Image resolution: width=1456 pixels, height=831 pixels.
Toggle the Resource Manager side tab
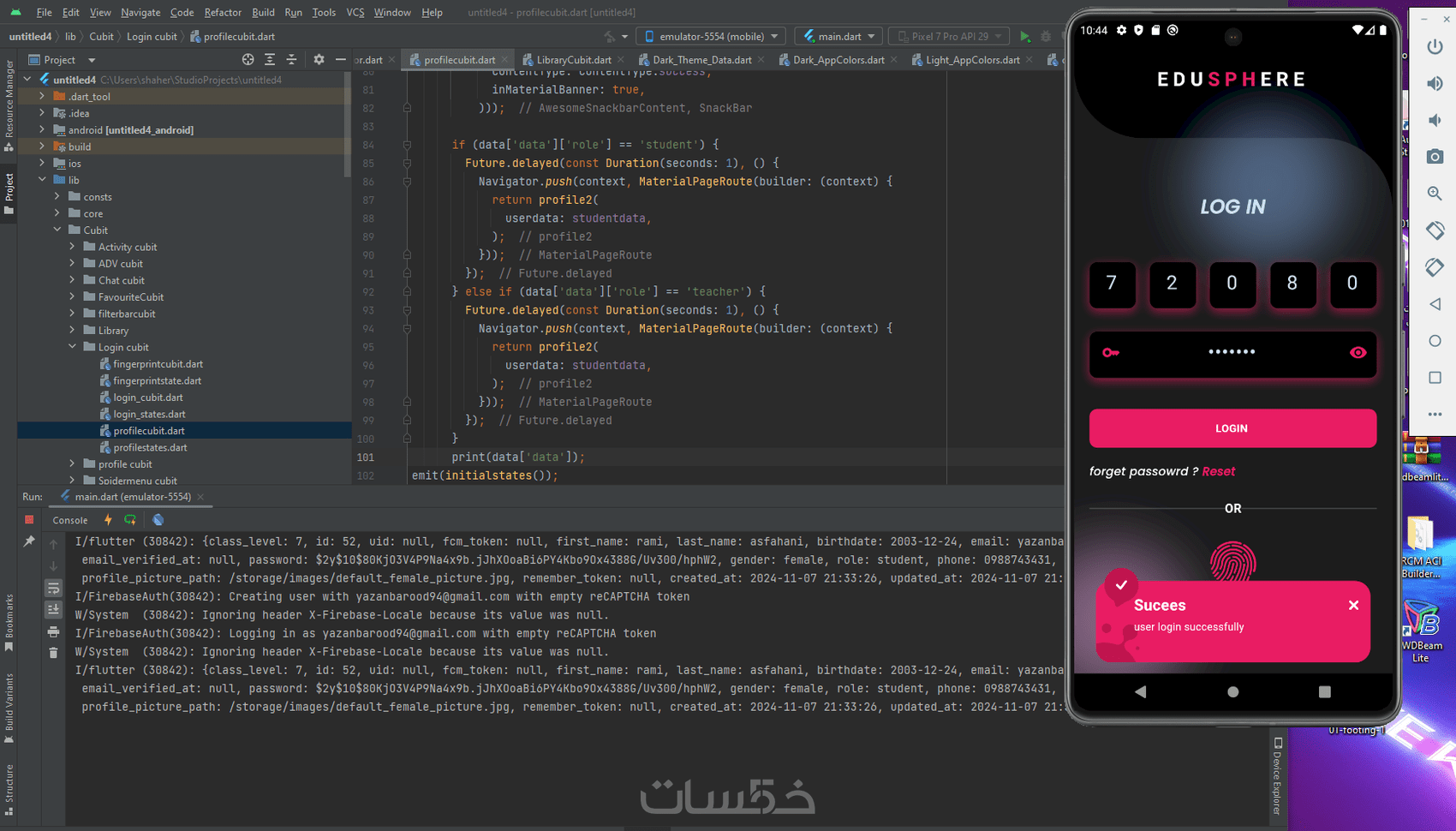[9, 105]
